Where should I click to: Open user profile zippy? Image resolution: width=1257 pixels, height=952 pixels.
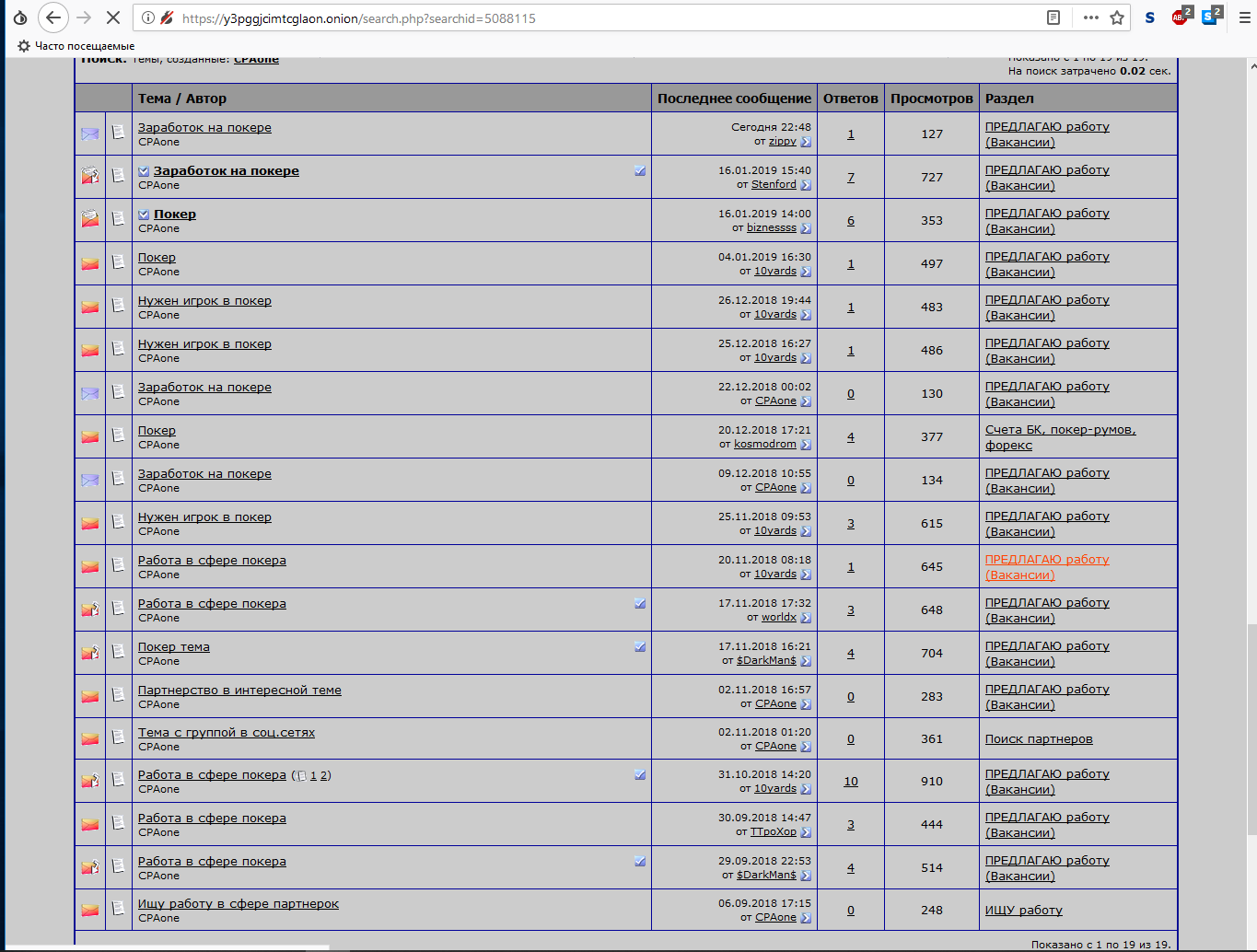point(783,141)
